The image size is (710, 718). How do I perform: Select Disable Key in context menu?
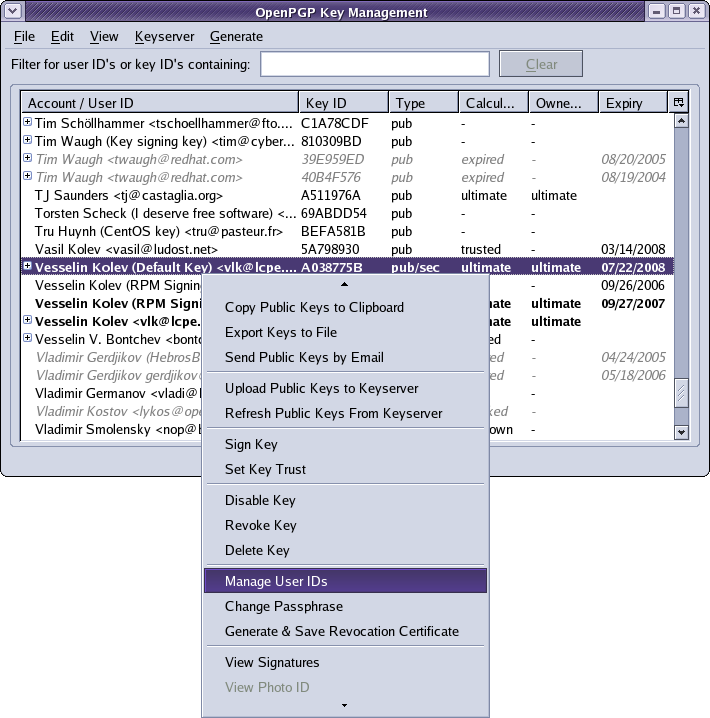345,500
